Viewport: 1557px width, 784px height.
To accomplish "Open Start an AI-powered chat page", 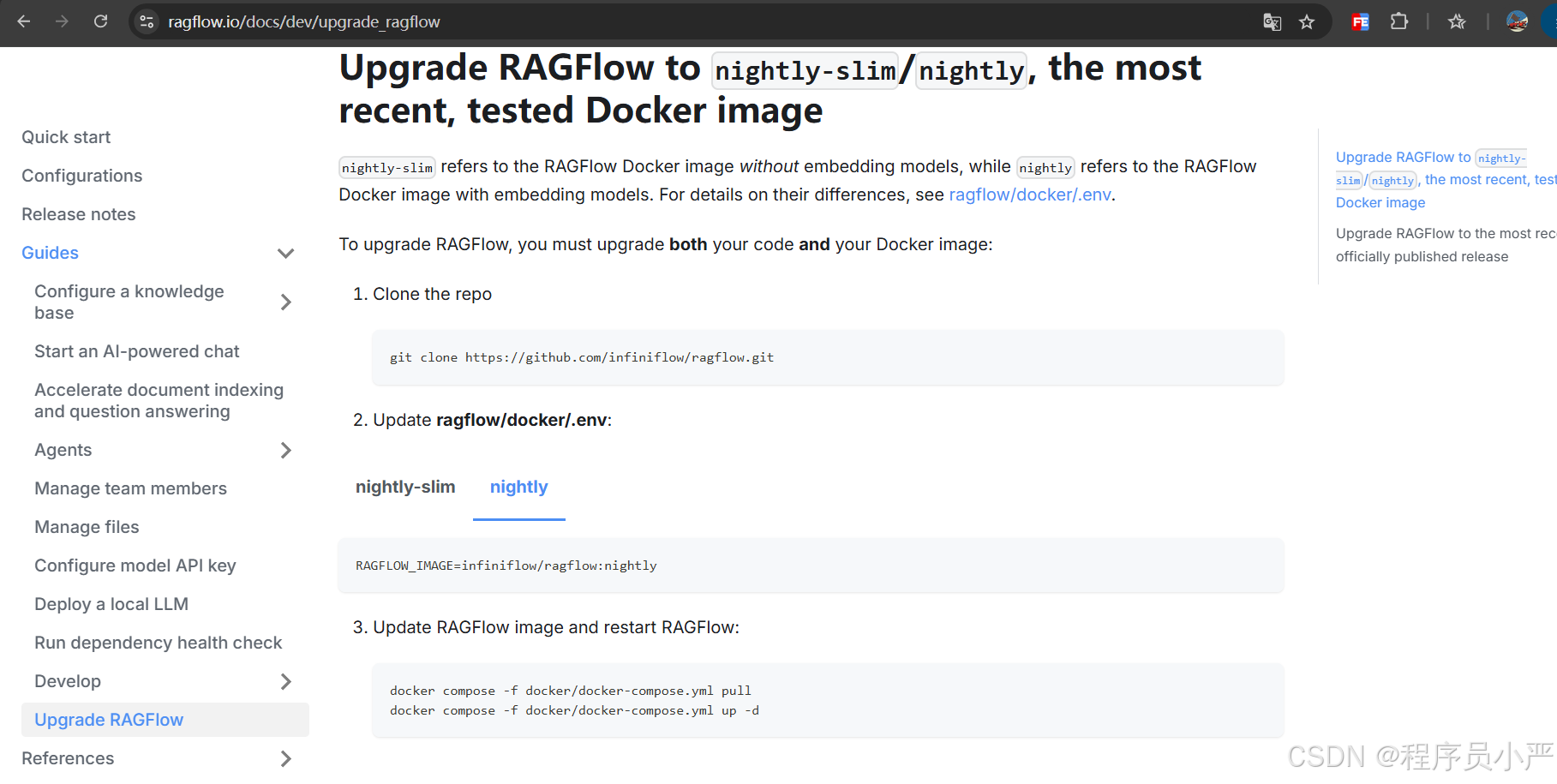I will pyautogui.click(x=137, y=351).
